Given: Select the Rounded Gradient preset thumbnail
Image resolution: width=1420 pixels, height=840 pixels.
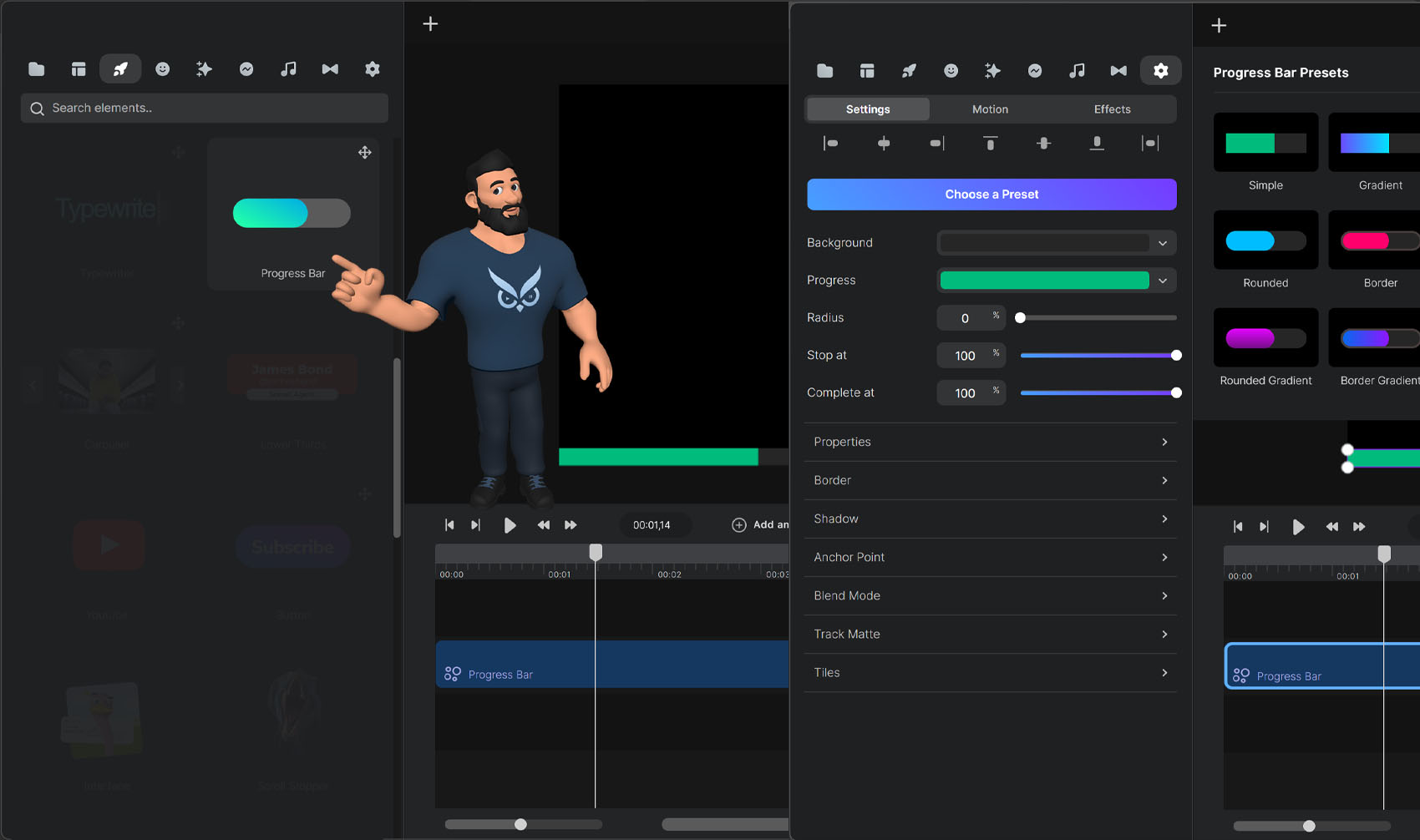Looking at the screenshot, I should 1265,338.
